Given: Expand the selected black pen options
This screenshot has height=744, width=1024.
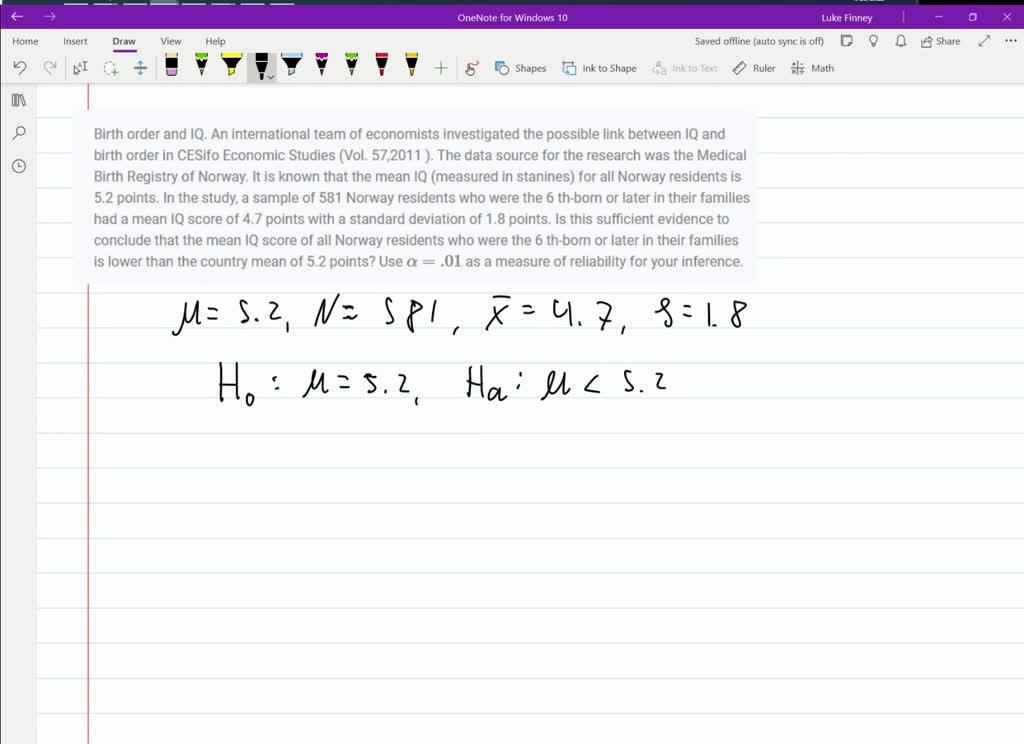Looking at the screenshot, I should coord(271,76).
